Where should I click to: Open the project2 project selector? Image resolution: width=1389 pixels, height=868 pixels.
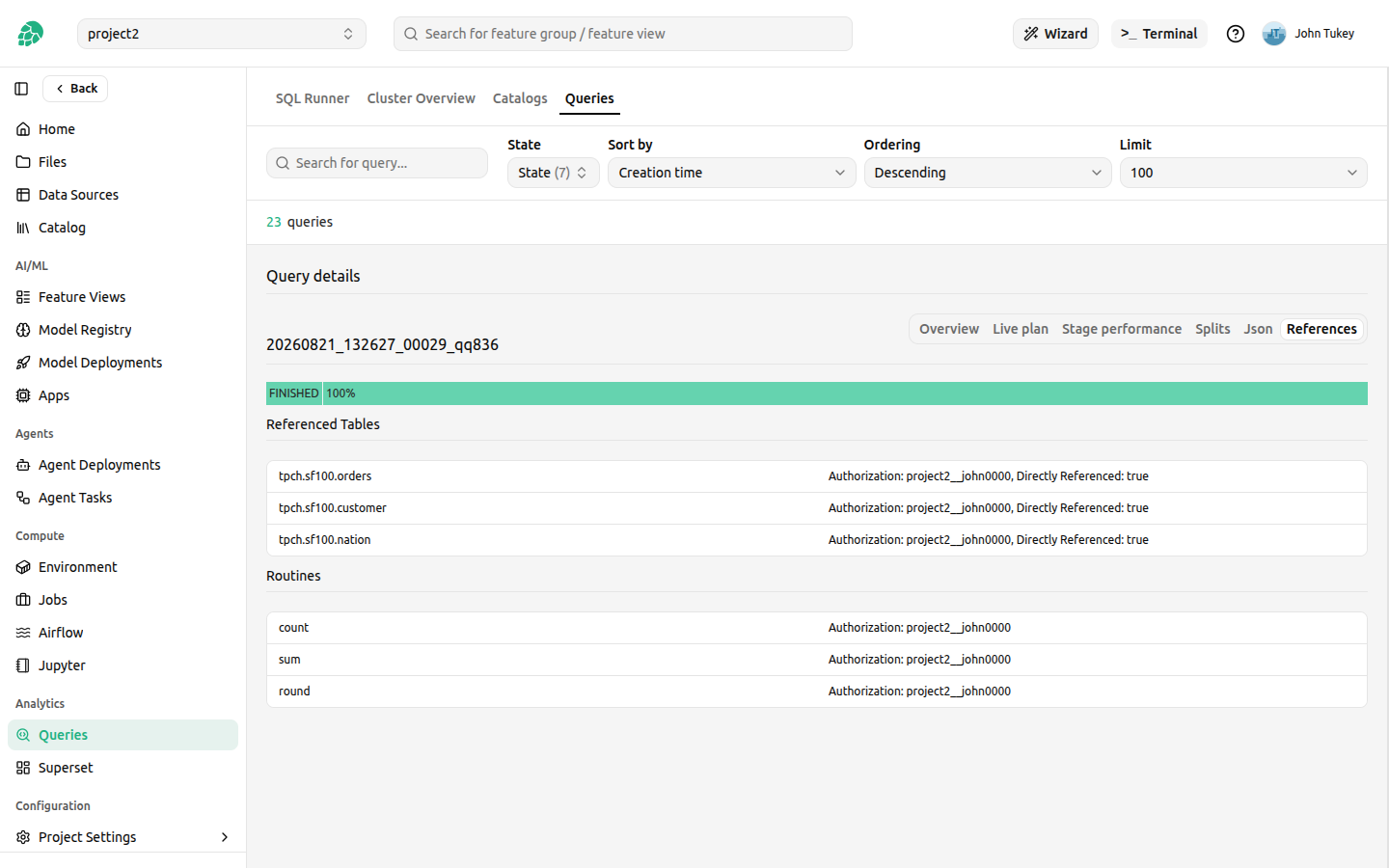coord(222,34)
